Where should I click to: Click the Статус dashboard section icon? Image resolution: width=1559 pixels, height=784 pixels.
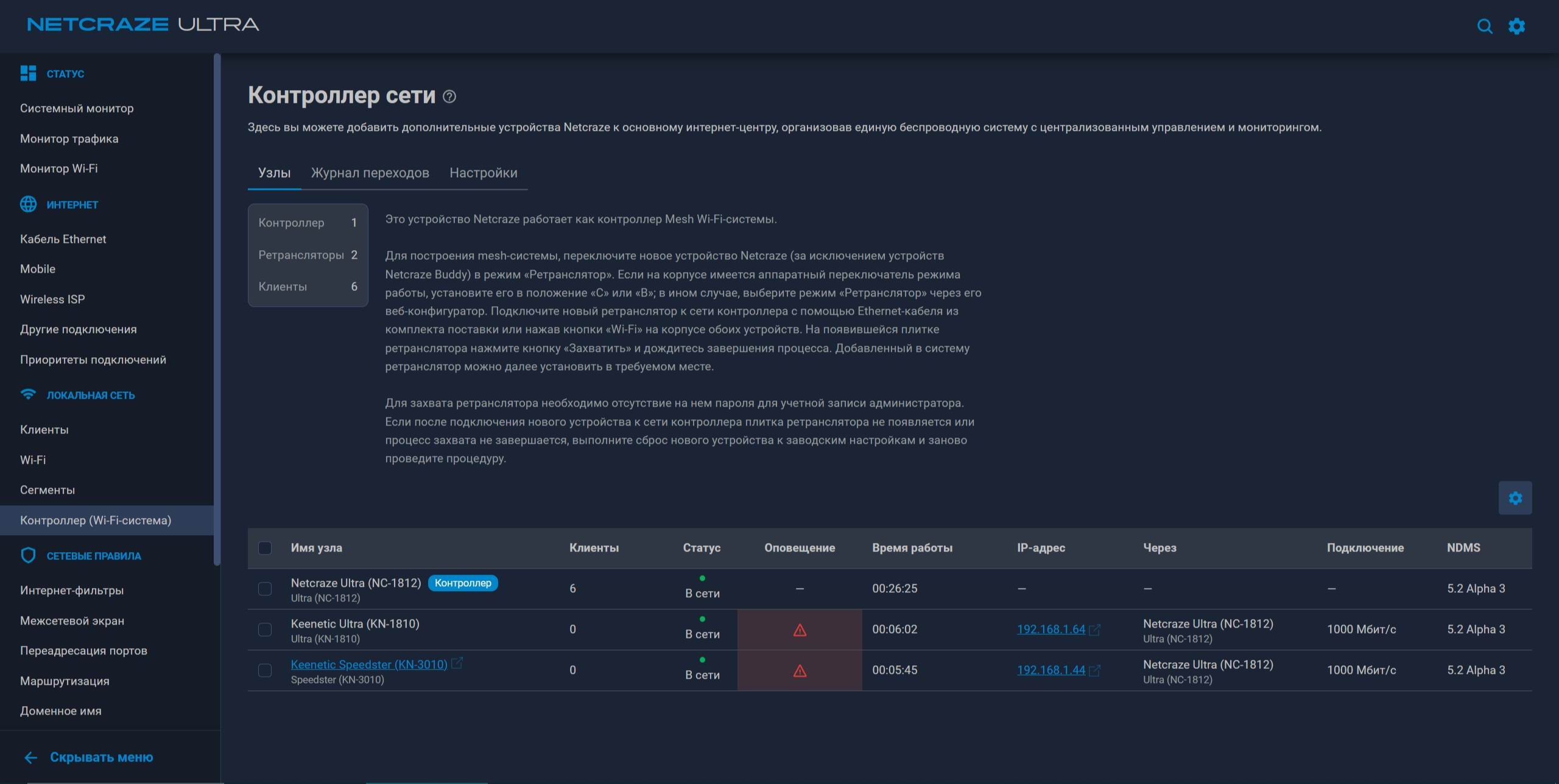click(x=28, y=73)
